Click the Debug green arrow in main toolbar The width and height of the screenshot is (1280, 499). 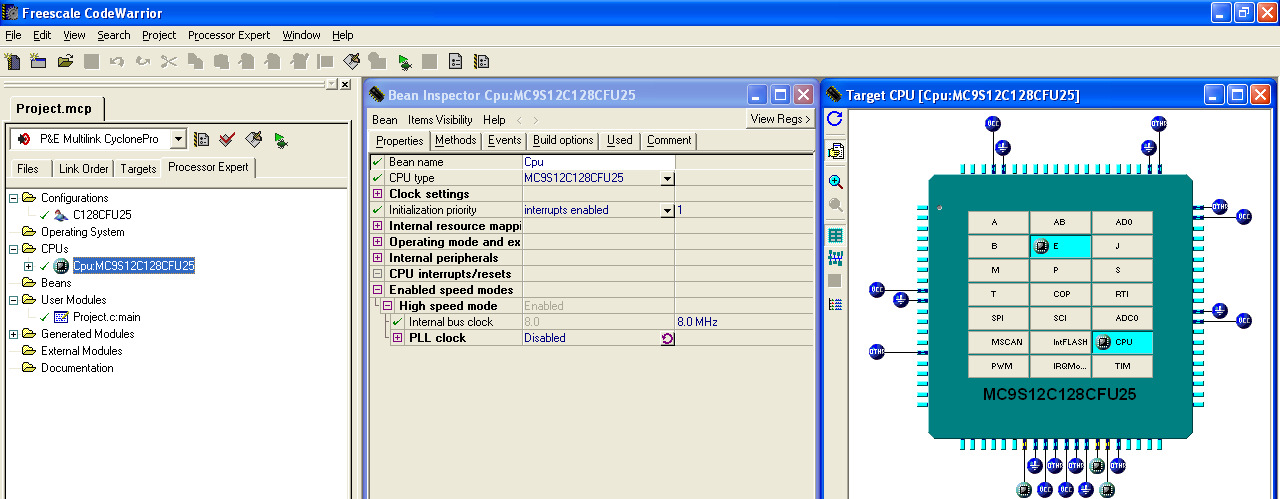pyautogui.click(x=404, y=62)
